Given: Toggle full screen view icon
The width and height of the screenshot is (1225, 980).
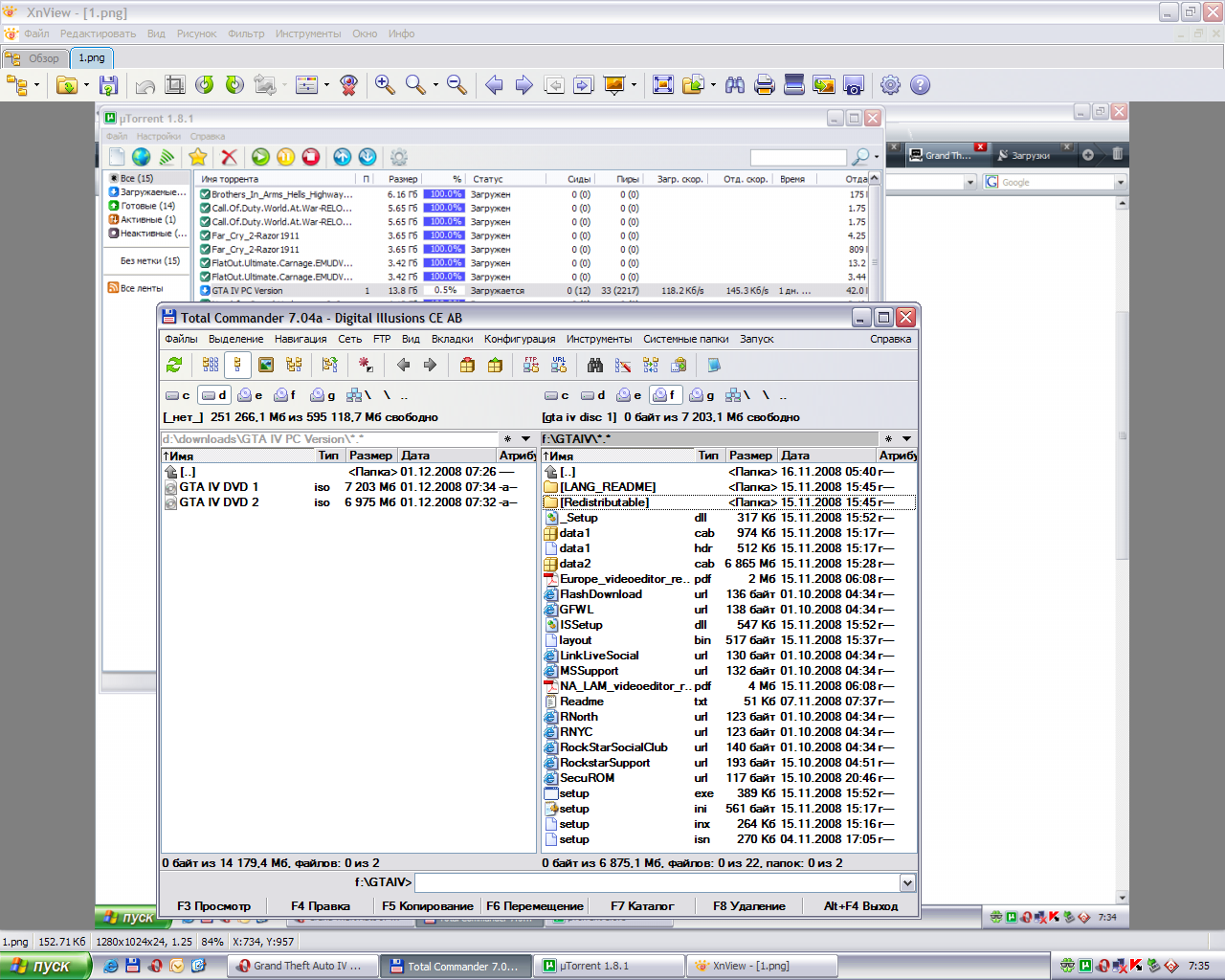Looking at the screenshot, I should (x=663, y=85).
